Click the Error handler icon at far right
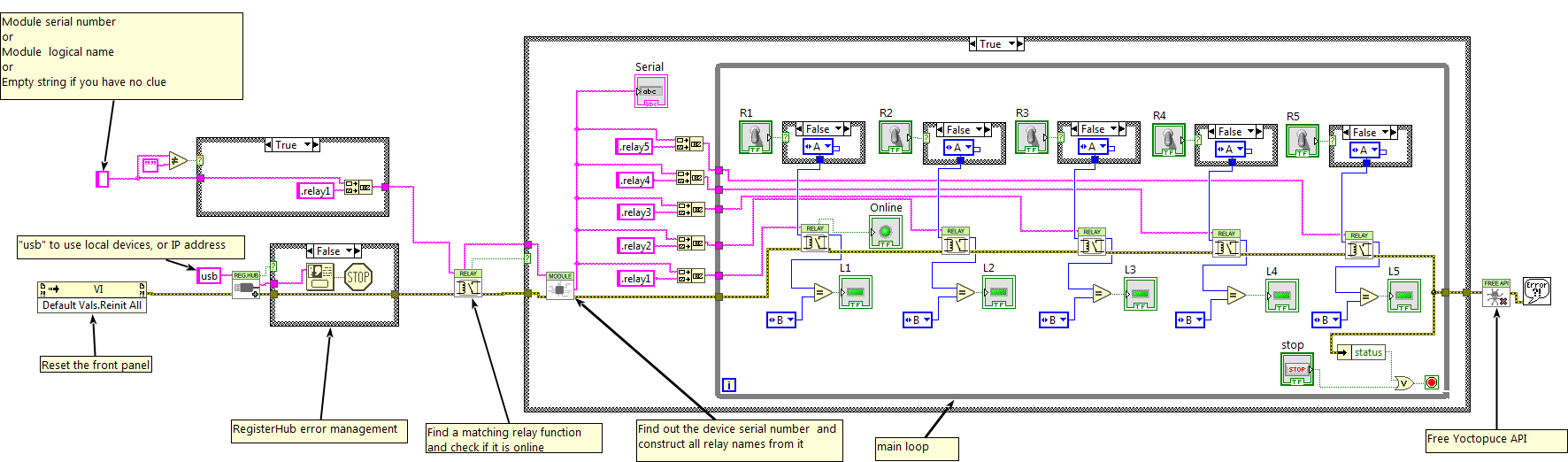Image resolution: width=1568 pixels, height=462 pixels. 1537,290
